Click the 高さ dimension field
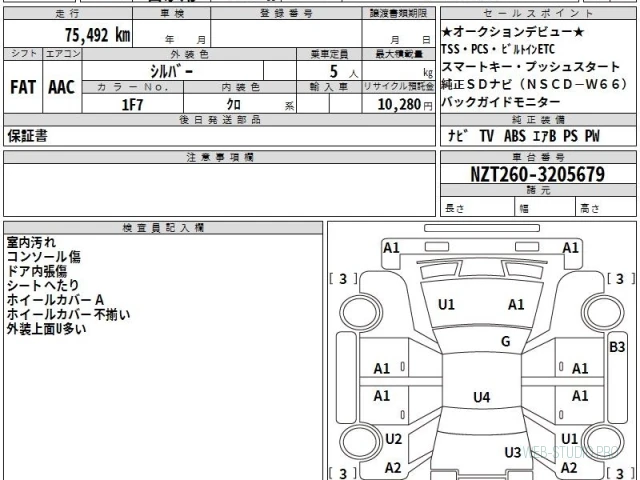The image size is (640, 480). pyautogui.click(x=606, y=207)
